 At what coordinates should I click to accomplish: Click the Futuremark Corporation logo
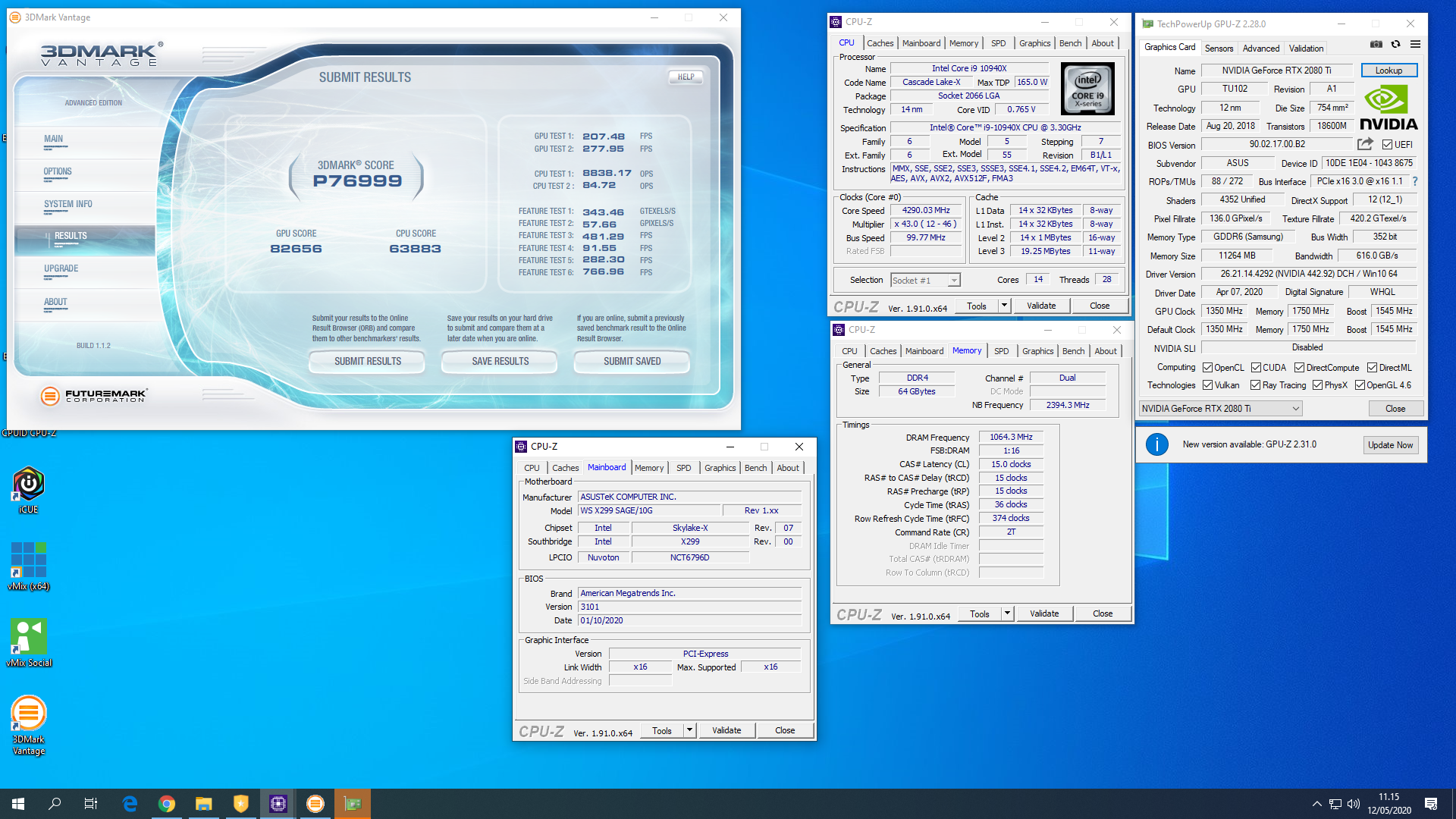coord(94,395)
